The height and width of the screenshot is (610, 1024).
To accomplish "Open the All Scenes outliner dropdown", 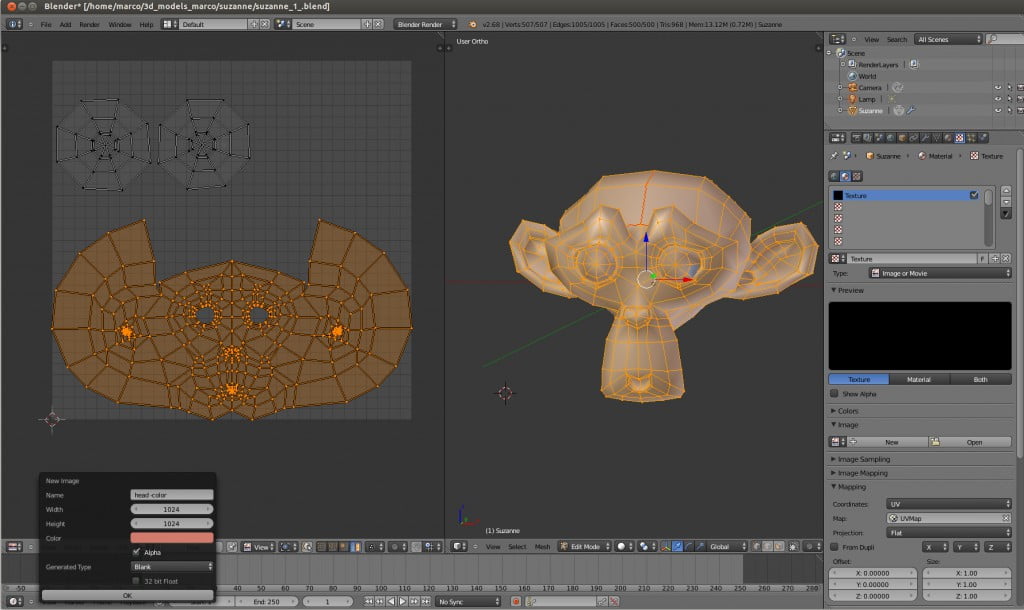I will coord(948,39).
